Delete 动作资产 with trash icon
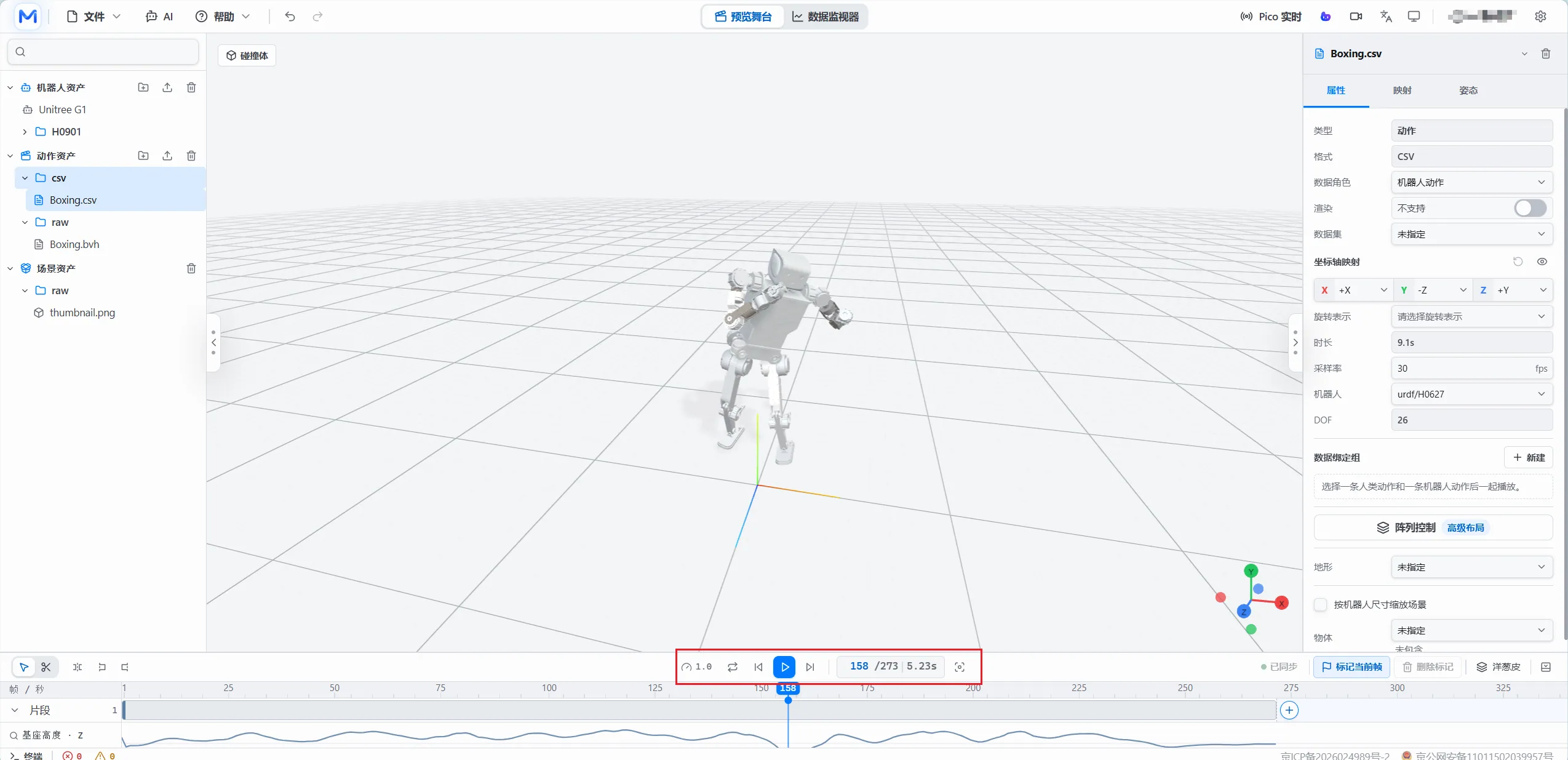 191,156
